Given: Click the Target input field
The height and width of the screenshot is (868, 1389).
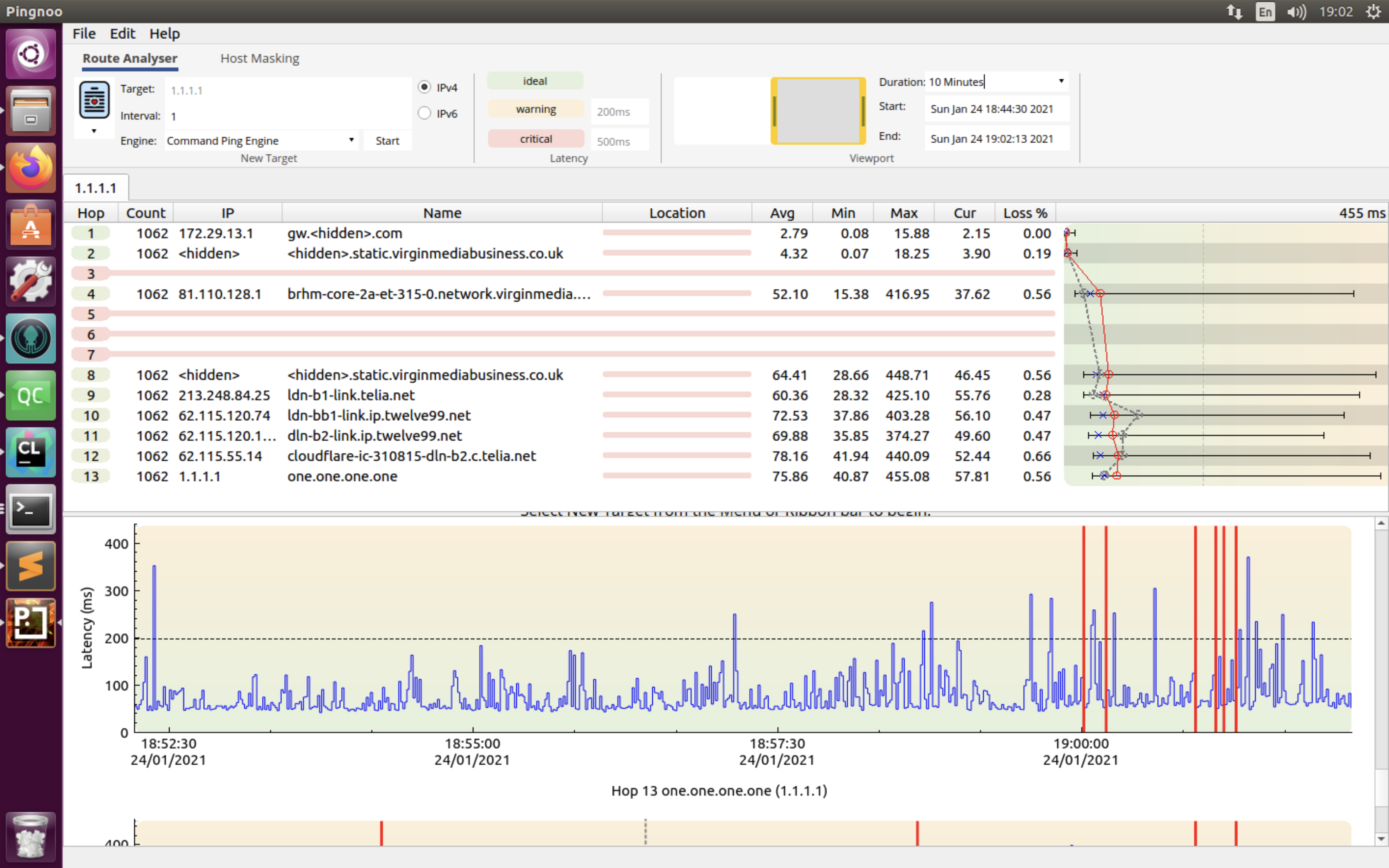Looking at the screenshot, I should (x=287, y=90).
